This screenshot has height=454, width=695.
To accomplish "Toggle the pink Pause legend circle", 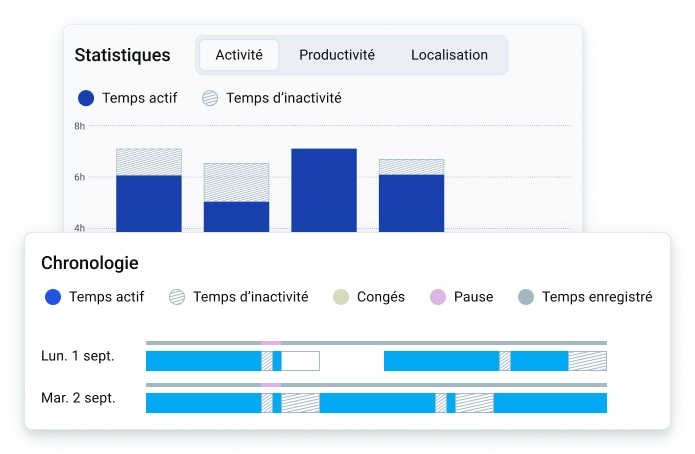I will 438,297.
